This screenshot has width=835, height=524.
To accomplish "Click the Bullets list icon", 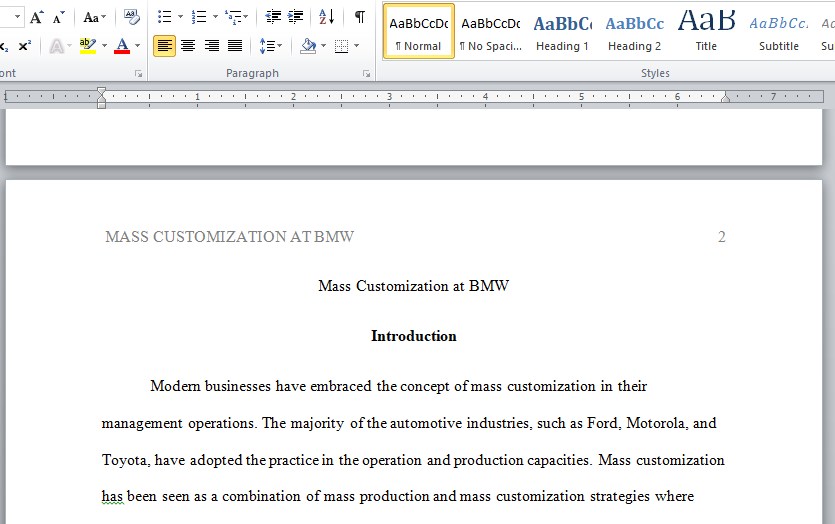I will pos(165,17).
